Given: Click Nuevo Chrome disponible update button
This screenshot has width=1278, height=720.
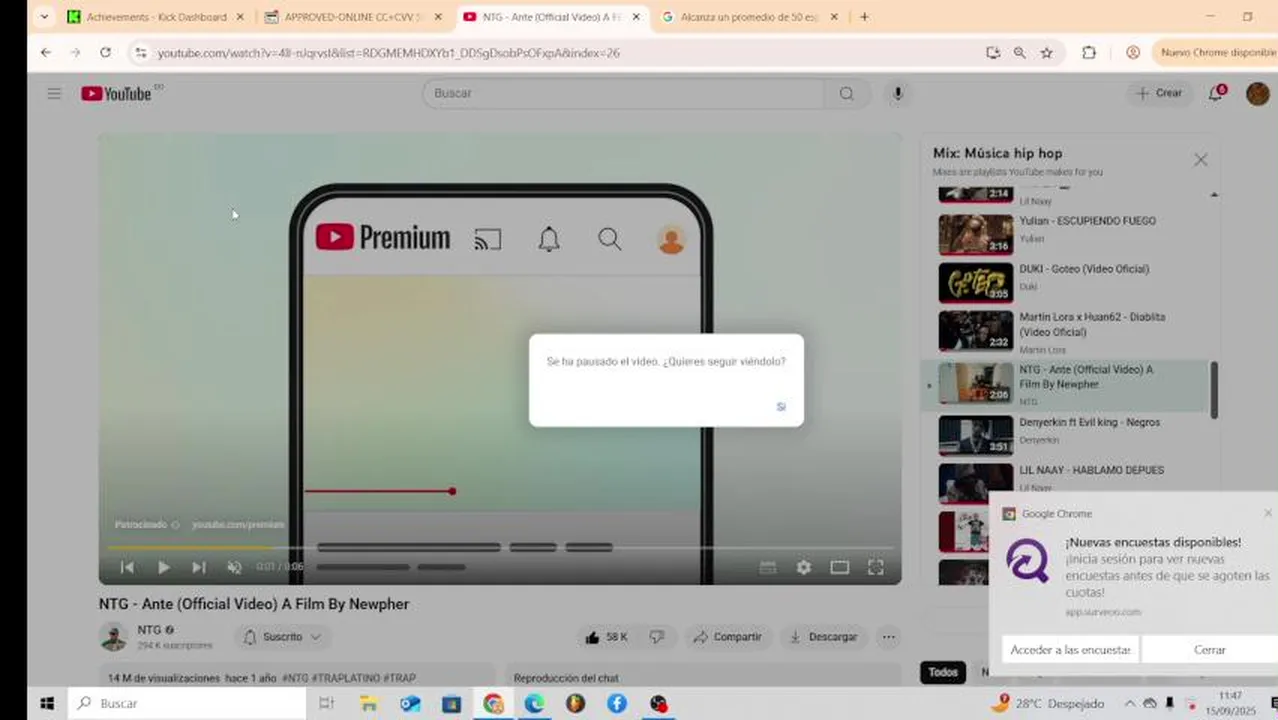Looking at the screenshot, I should (x=1214, y=53).
